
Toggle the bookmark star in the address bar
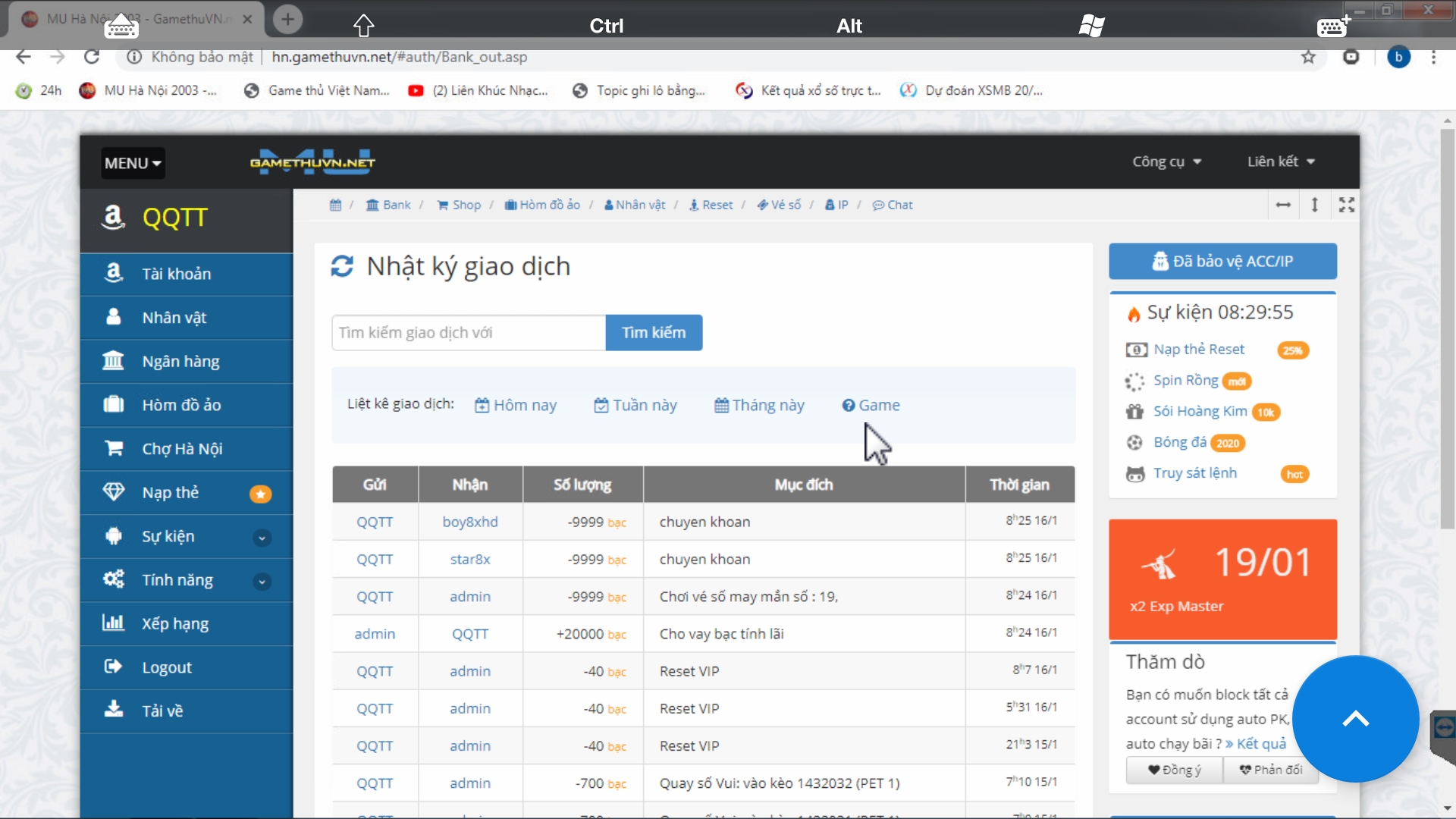pos(1308,57)
